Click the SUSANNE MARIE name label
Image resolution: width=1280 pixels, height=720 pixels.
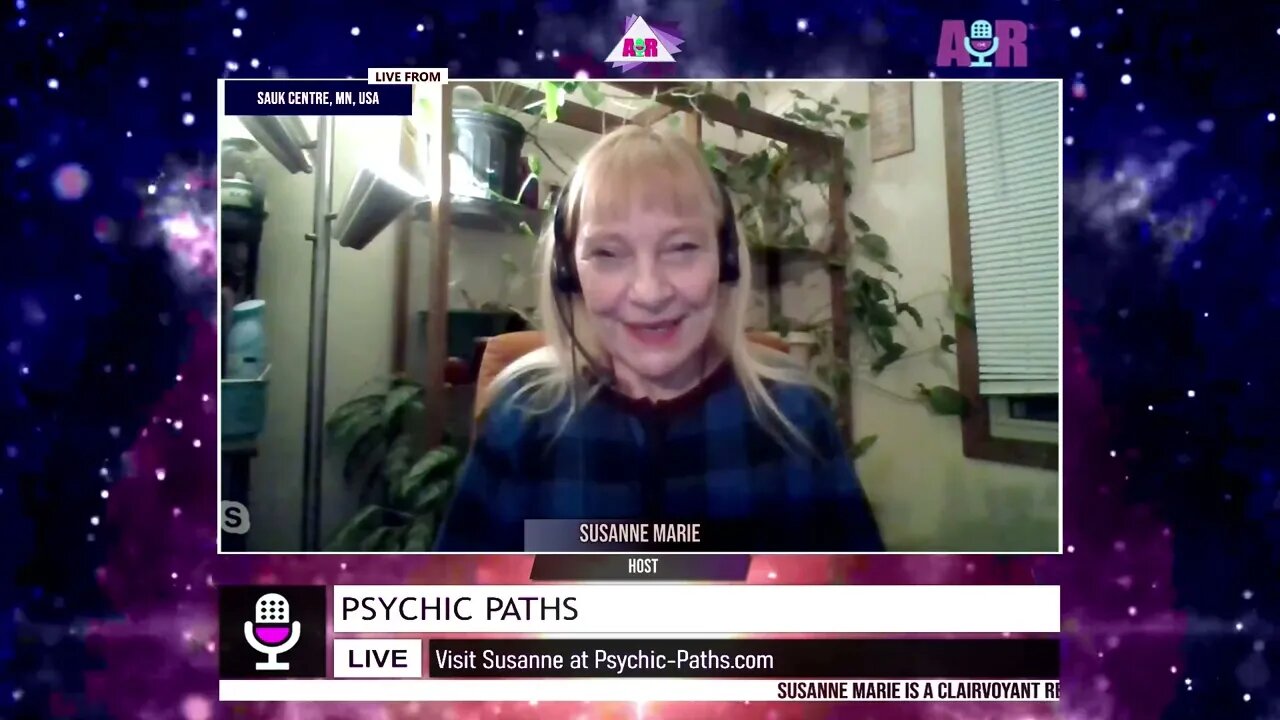(640, 534)
